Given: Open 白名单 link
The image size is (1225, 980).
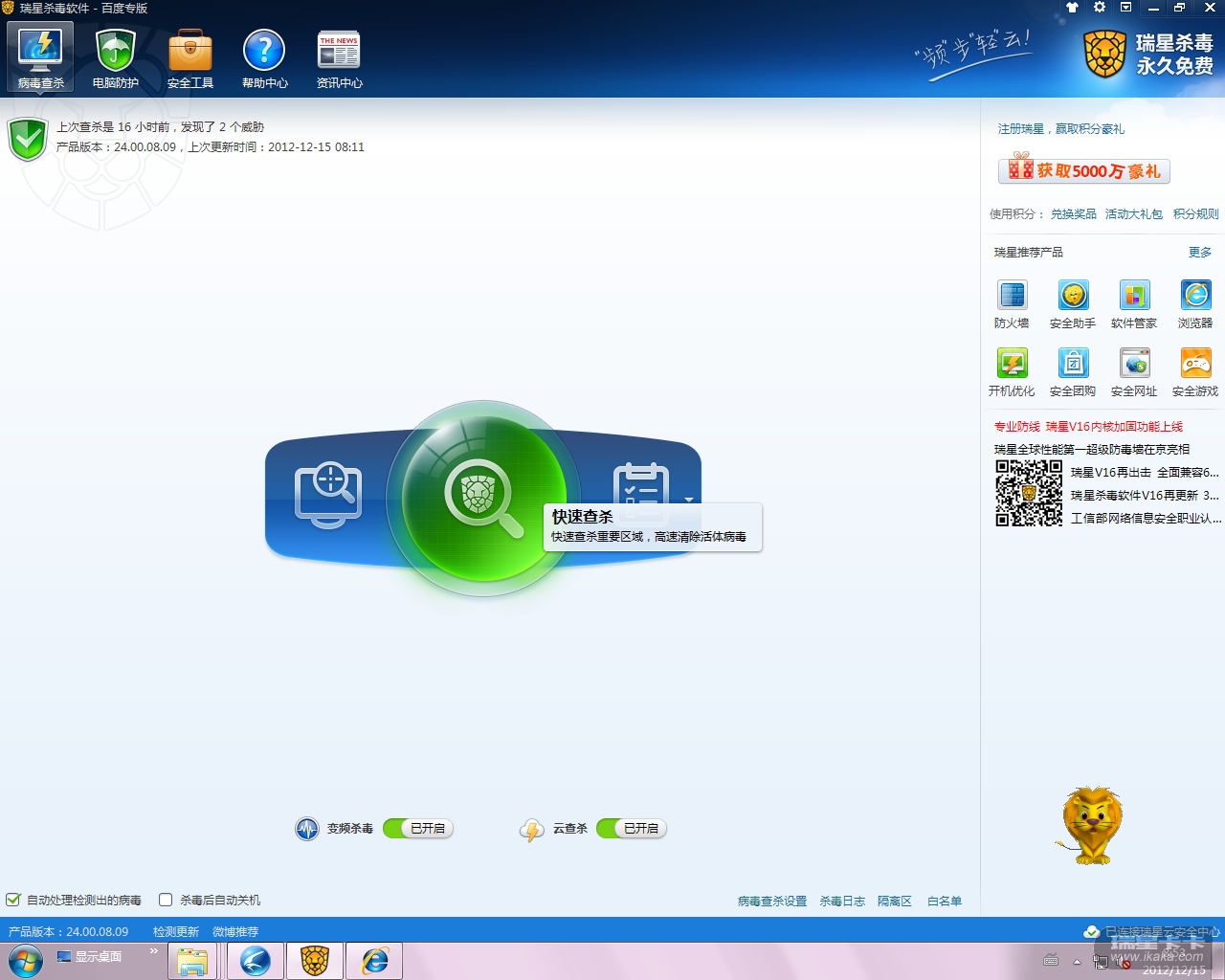Looking at the screenshot, I should [945, 902].
